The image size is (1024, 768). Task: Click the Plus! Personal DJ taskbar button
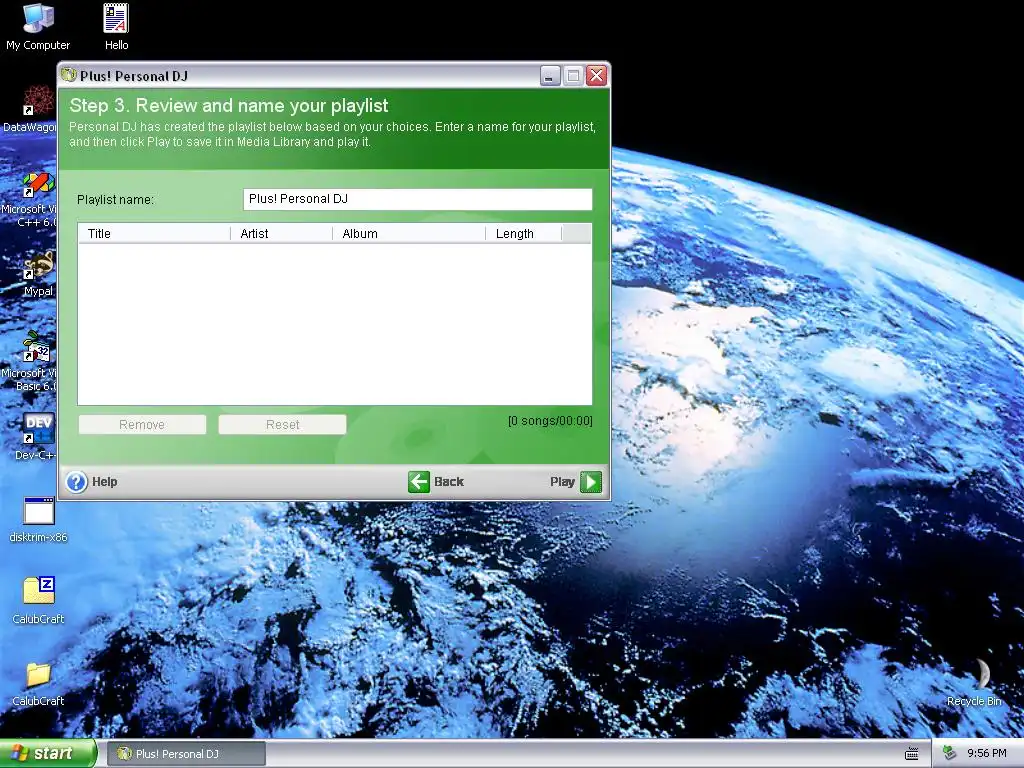click(186, 754)
